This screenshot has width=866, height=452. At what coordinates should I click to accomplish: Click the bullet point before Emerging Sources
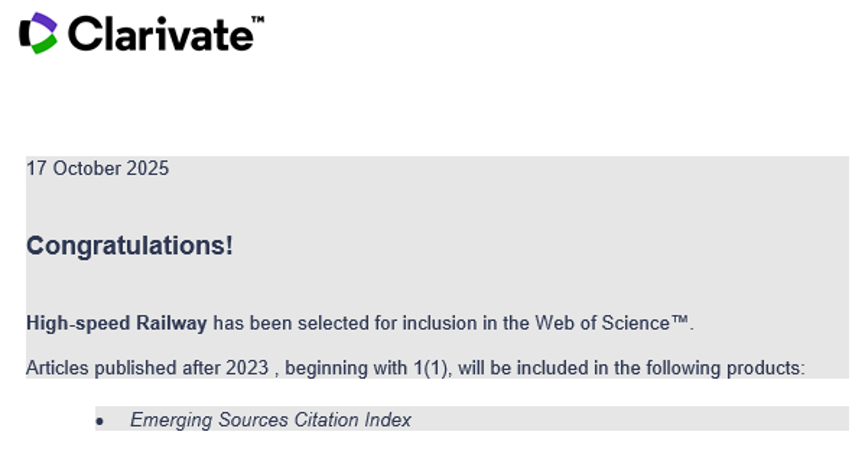[x=100, y=421]
